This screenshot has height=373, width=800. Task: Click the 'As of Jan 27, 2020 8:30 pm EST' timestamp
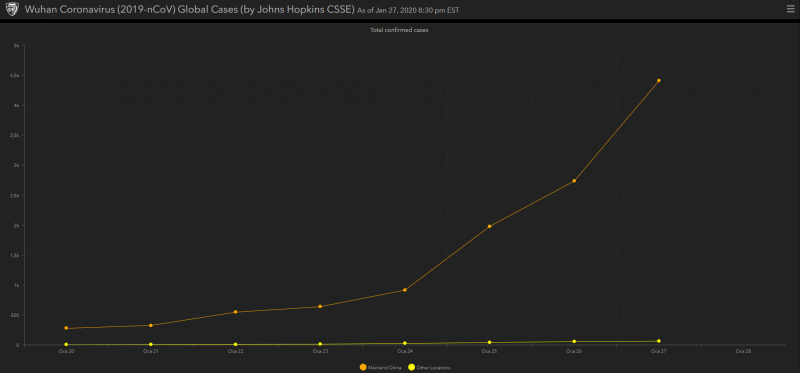tap(408, 10)
